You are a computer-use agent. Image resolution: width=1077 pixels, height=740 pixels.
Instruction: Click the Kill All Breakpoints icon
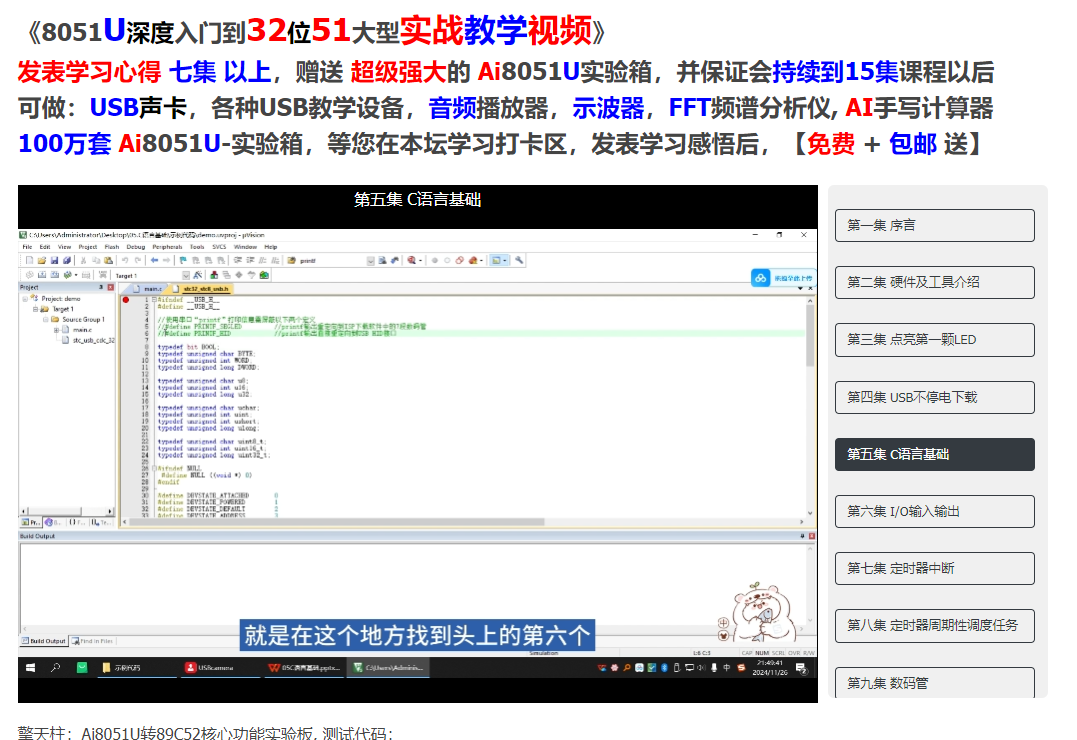473,260
